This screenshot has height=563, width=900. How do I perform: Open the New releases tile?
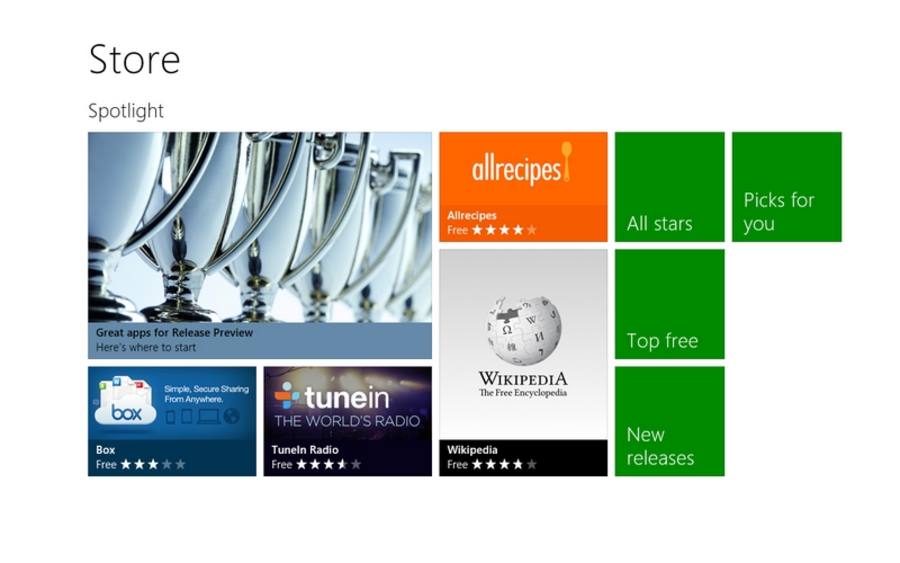coord(669,421)
